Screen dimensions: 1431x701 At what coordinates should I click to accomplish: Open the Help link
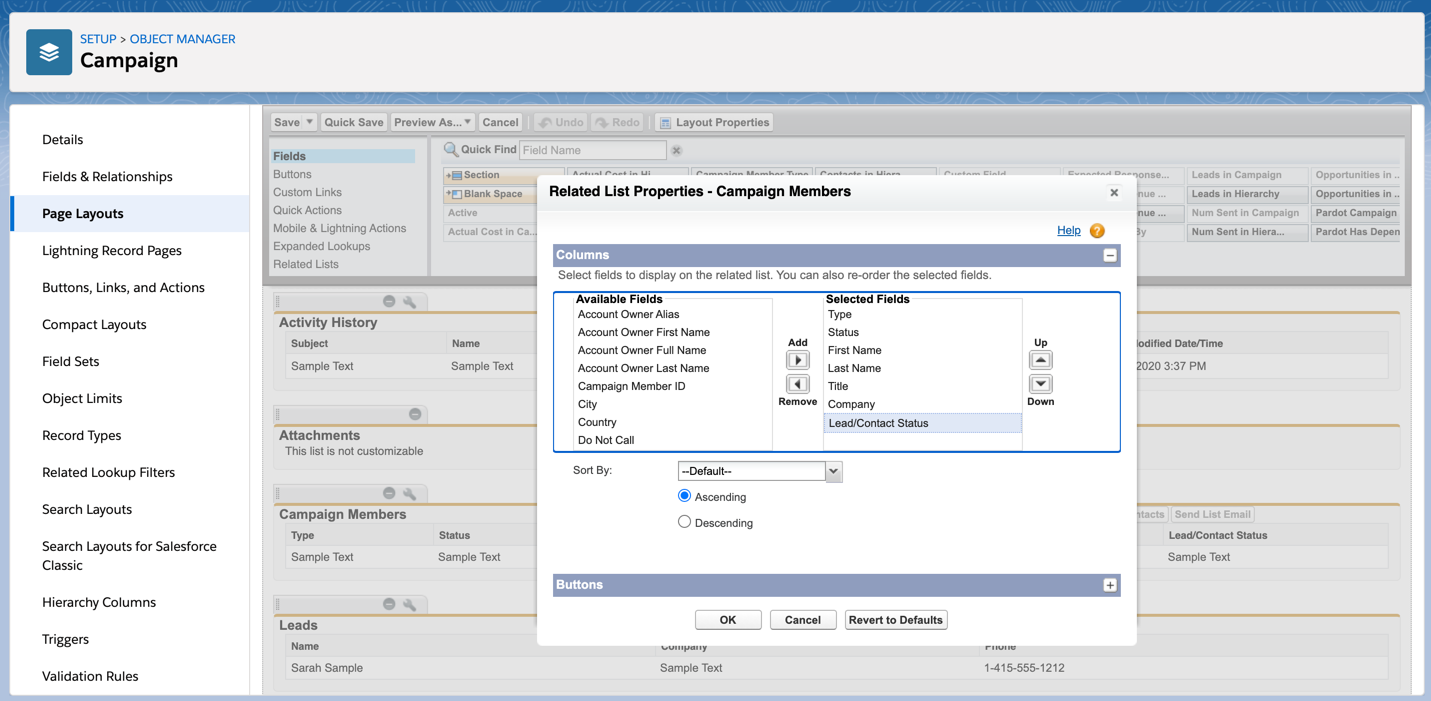(1068, 231)
